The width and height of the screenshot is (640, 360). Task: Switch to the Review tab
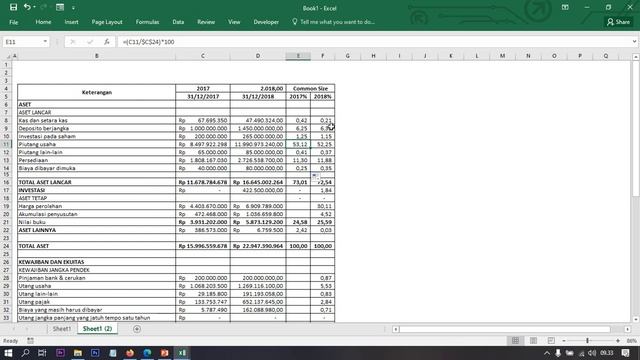pyautogui.click(x=206, y=22)
